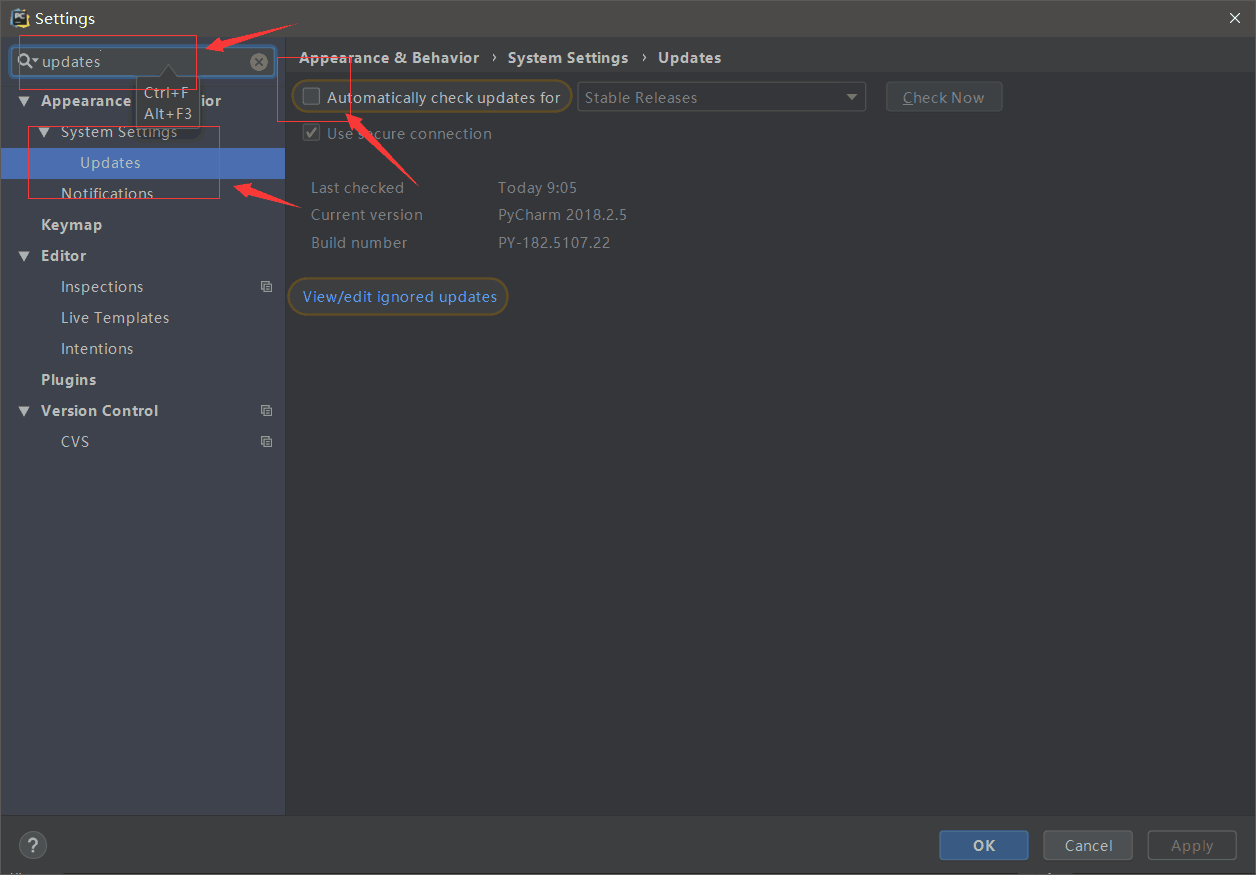1256x875 pixels.
Task: Collapse the Appearance & Behavior section
Action: [23, 100]
